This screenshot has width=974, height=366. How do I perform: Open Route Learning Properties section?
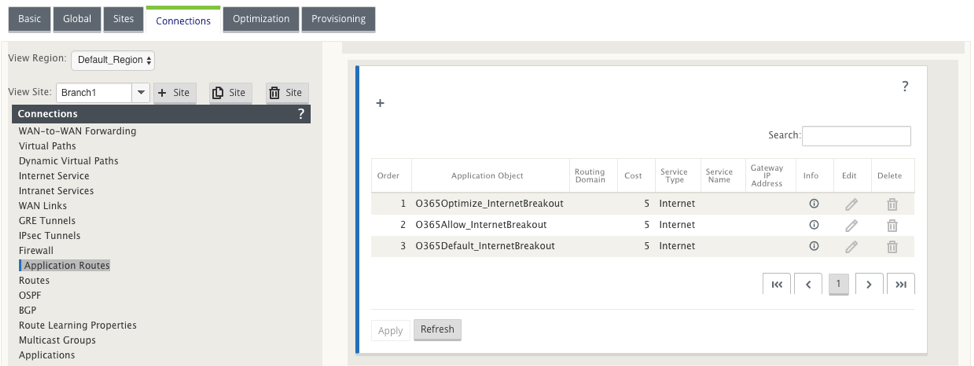coord(78,325)
